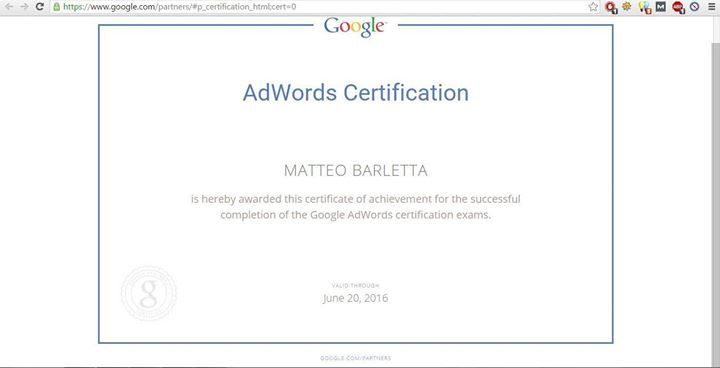Open the red stop-sign adblock extension
This screenshot has height=368, width=720.
click(678, 7)
